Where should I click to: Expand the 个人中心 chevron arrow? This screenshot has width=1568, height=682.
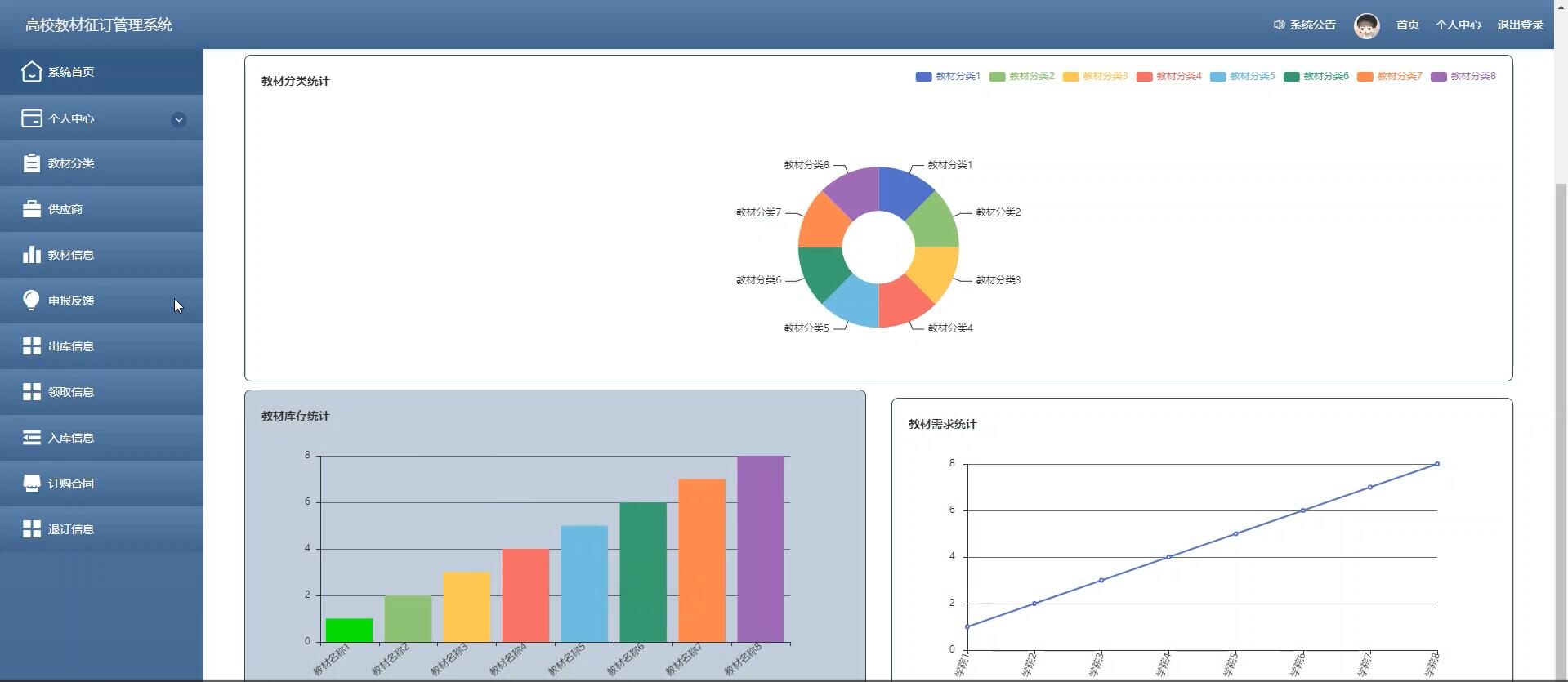178,120
